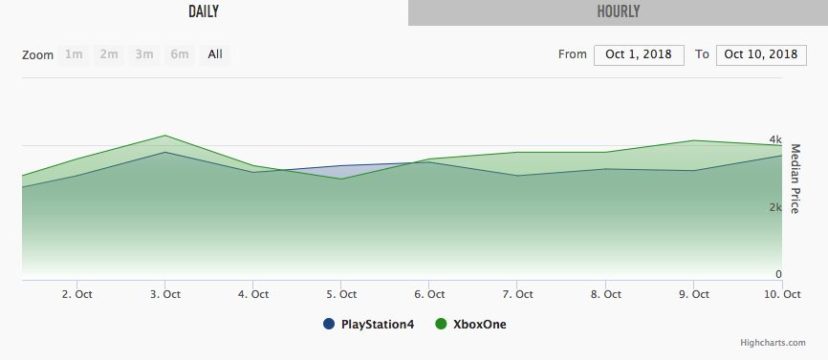Set zoom range to 2m

[109, 54]
